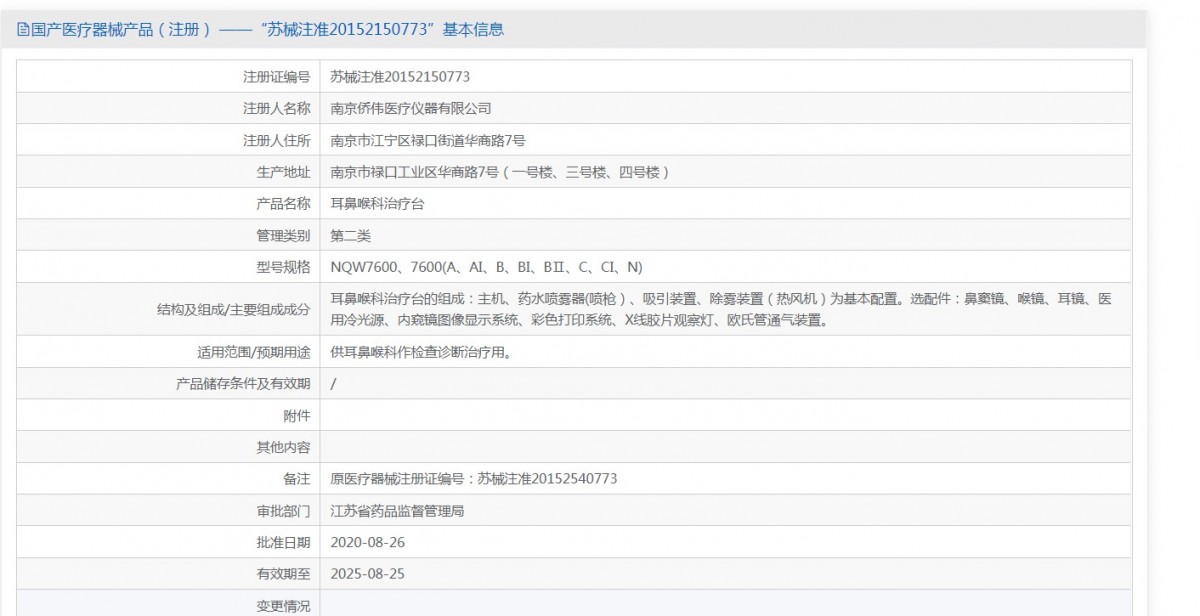Select the 产品名称 label
The image size is (1200, 616).
284,204
